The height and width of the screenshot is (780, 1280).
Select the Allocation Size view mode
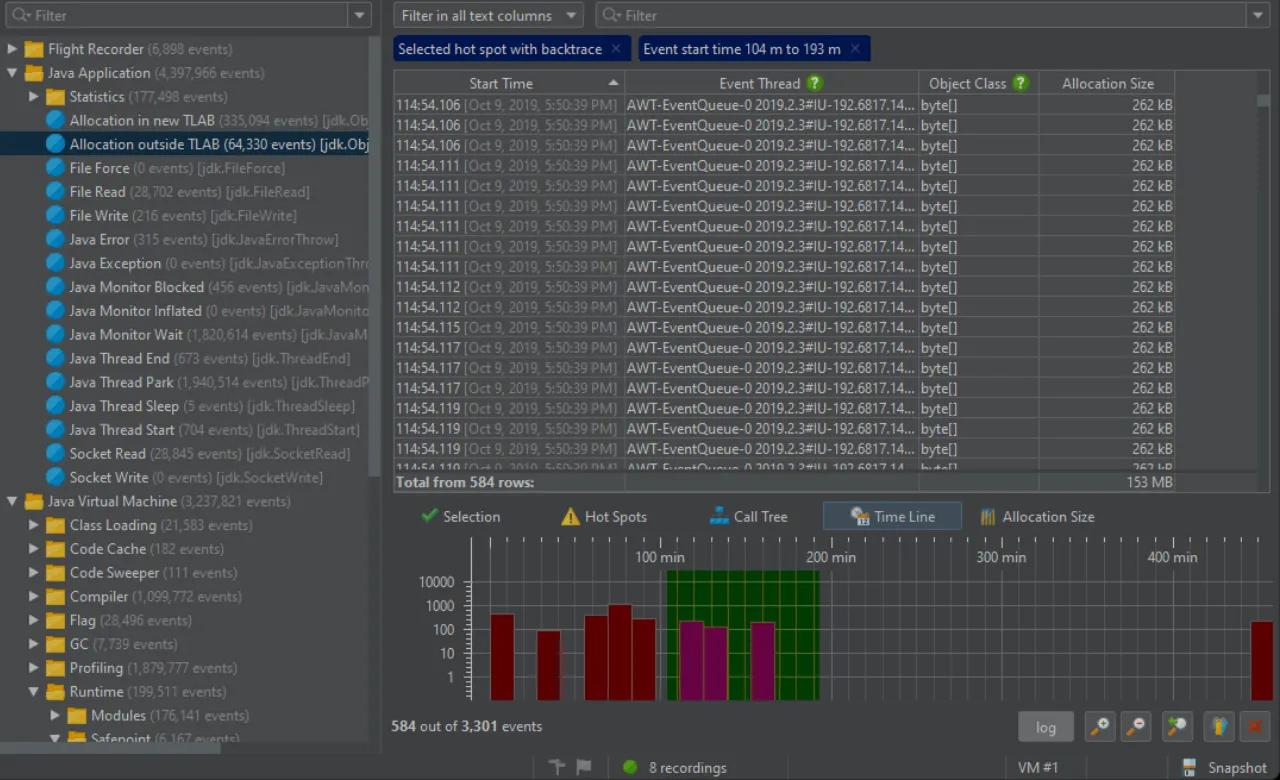tap(1037, 516)
